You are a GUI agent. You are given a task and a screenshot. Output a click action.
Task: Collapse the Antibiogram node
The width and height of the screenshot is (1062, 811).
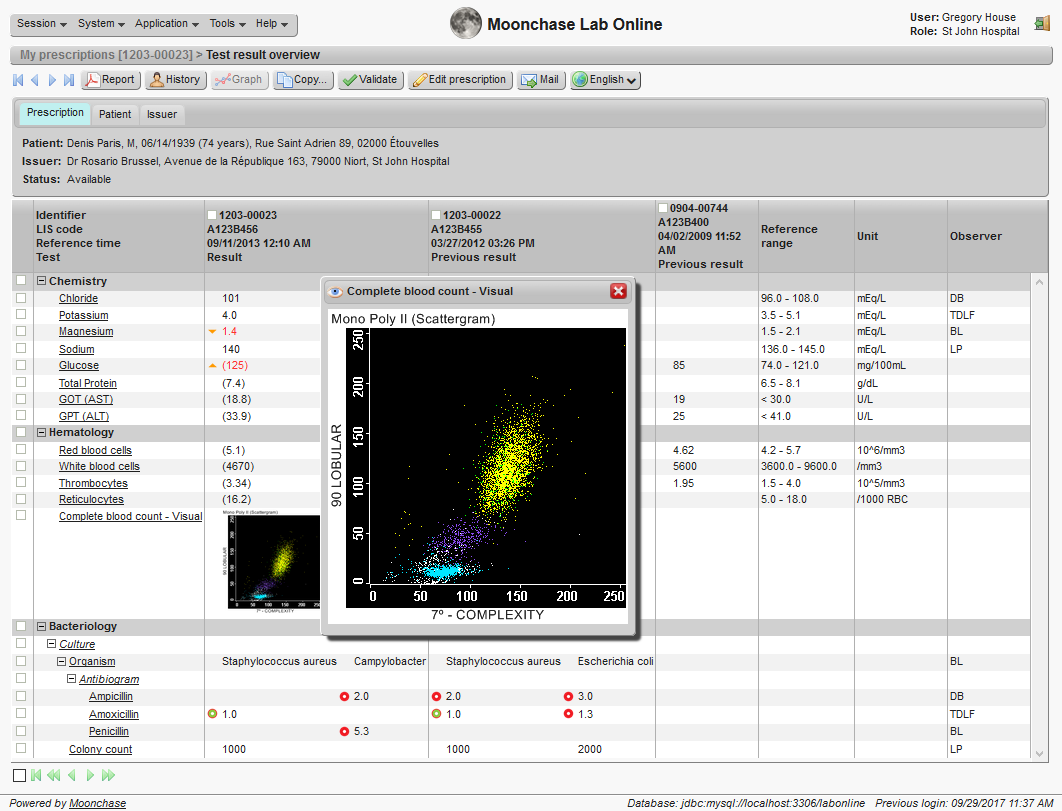[72, 679]
